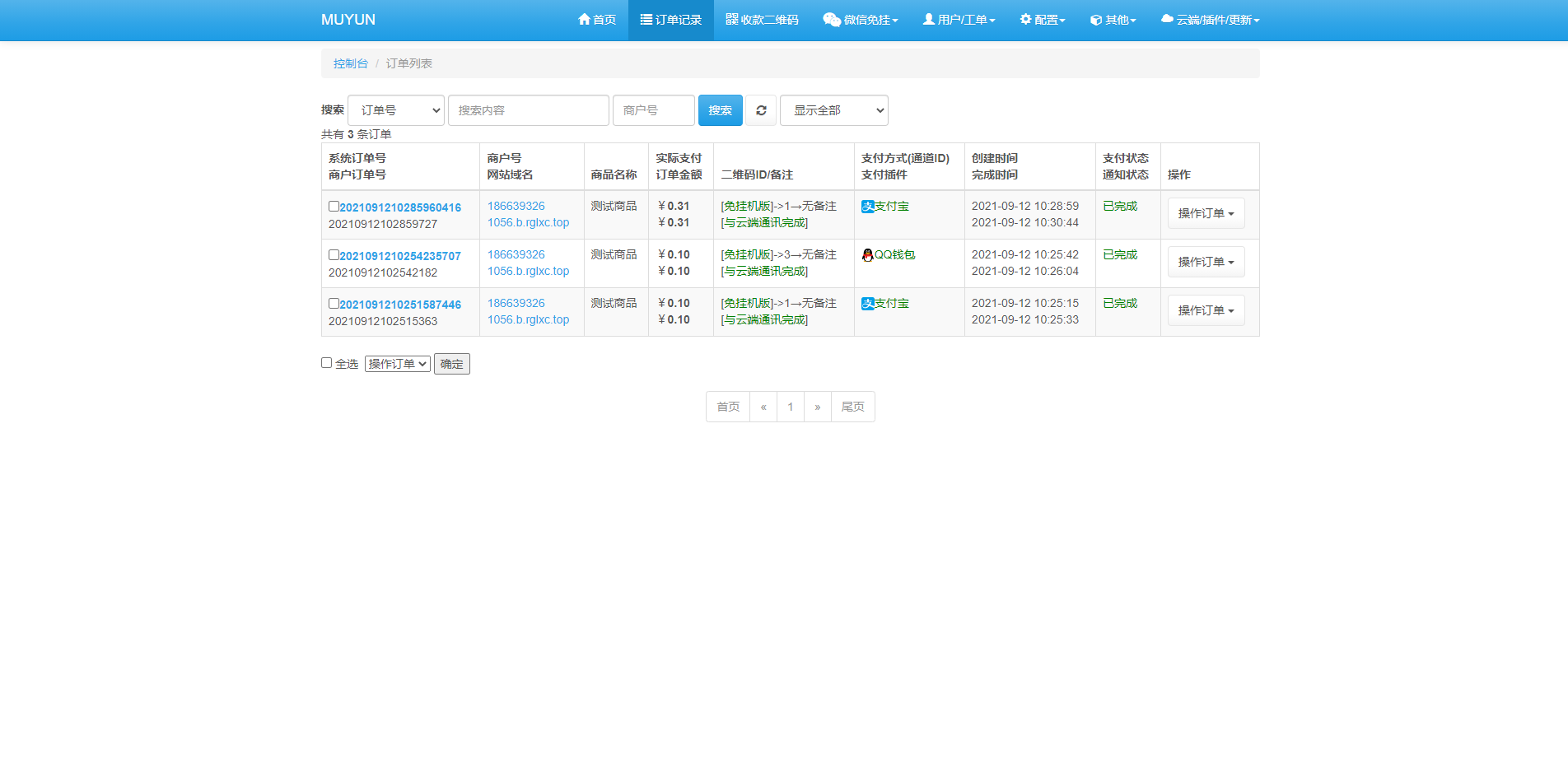The width and height of the screenshot is (1568, 768).
Task: Tick the checkbox for order 2021091210254235707
Action: point(334,255)
